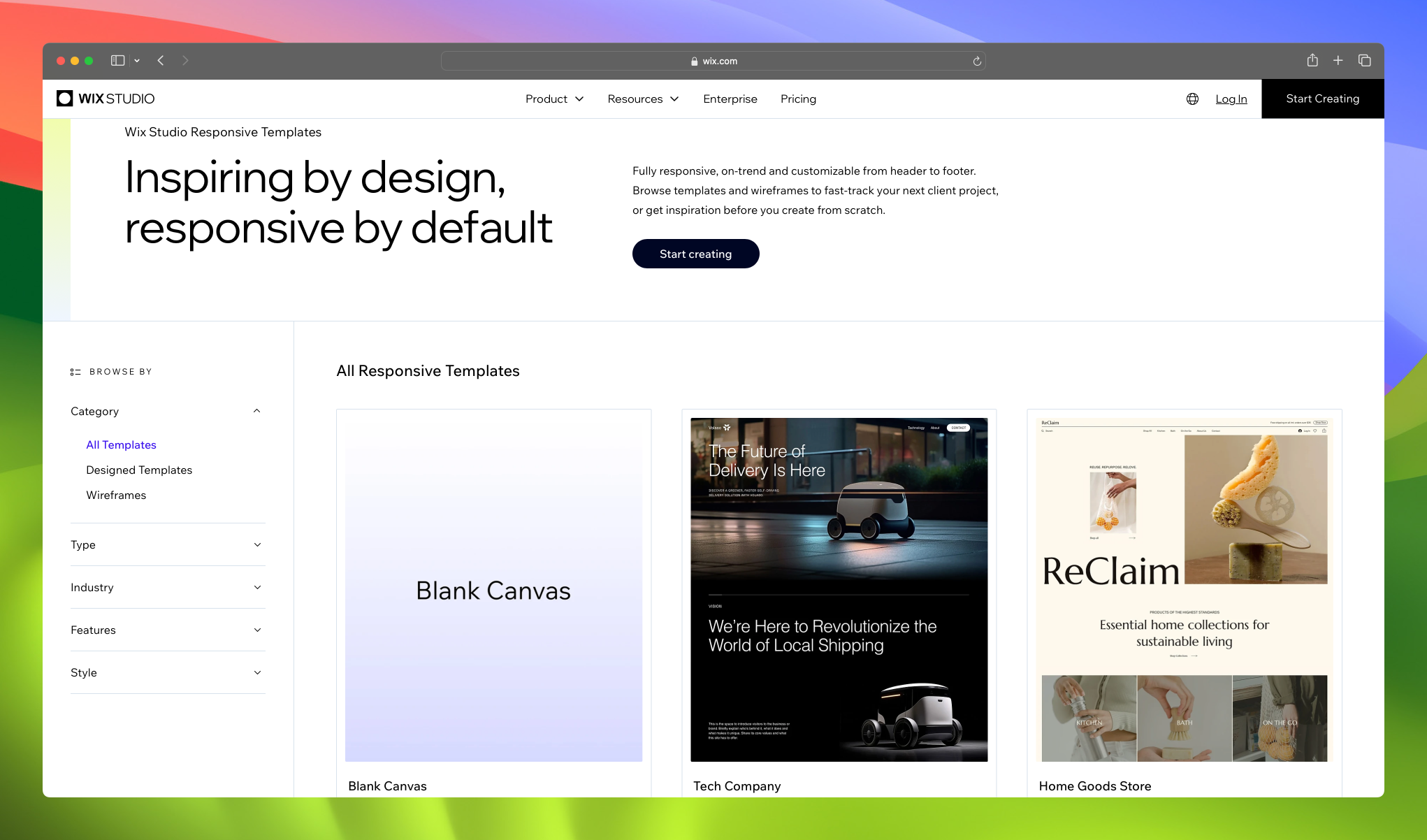This screenshot has height=840, width=1427.
Task: Select the All Templates radio option
Action: coord(121,445)
